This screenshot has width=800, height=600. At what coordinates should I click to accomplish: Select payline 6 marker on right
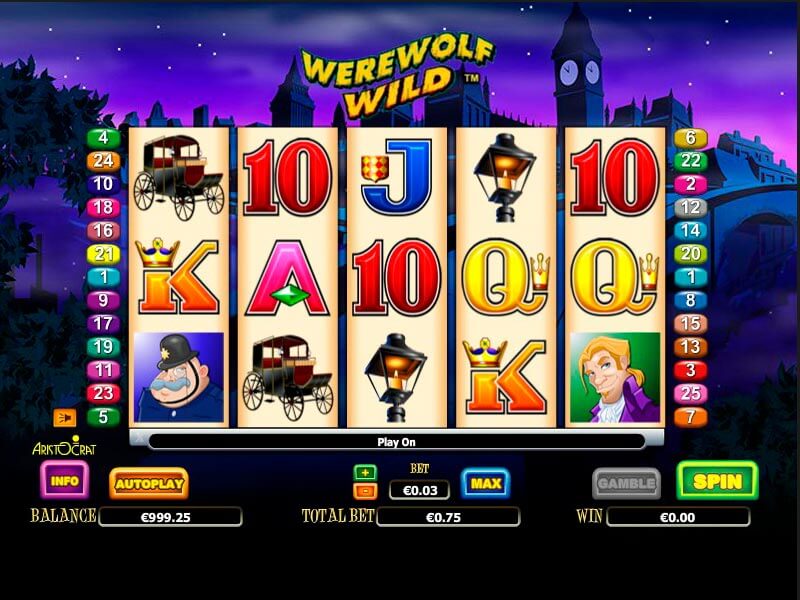[691, 138]
